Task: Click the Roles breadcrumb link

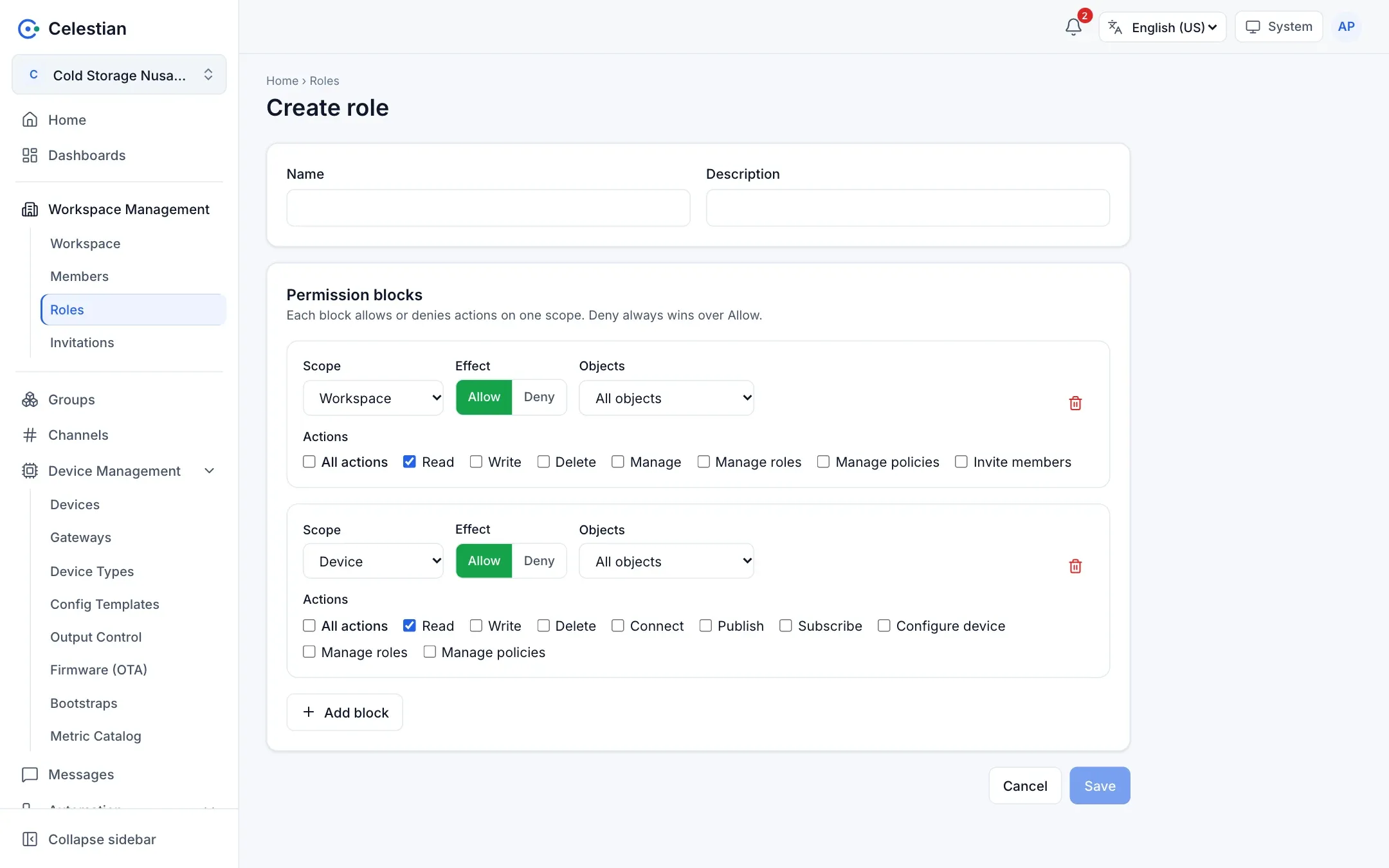Action: click(324, 80)
